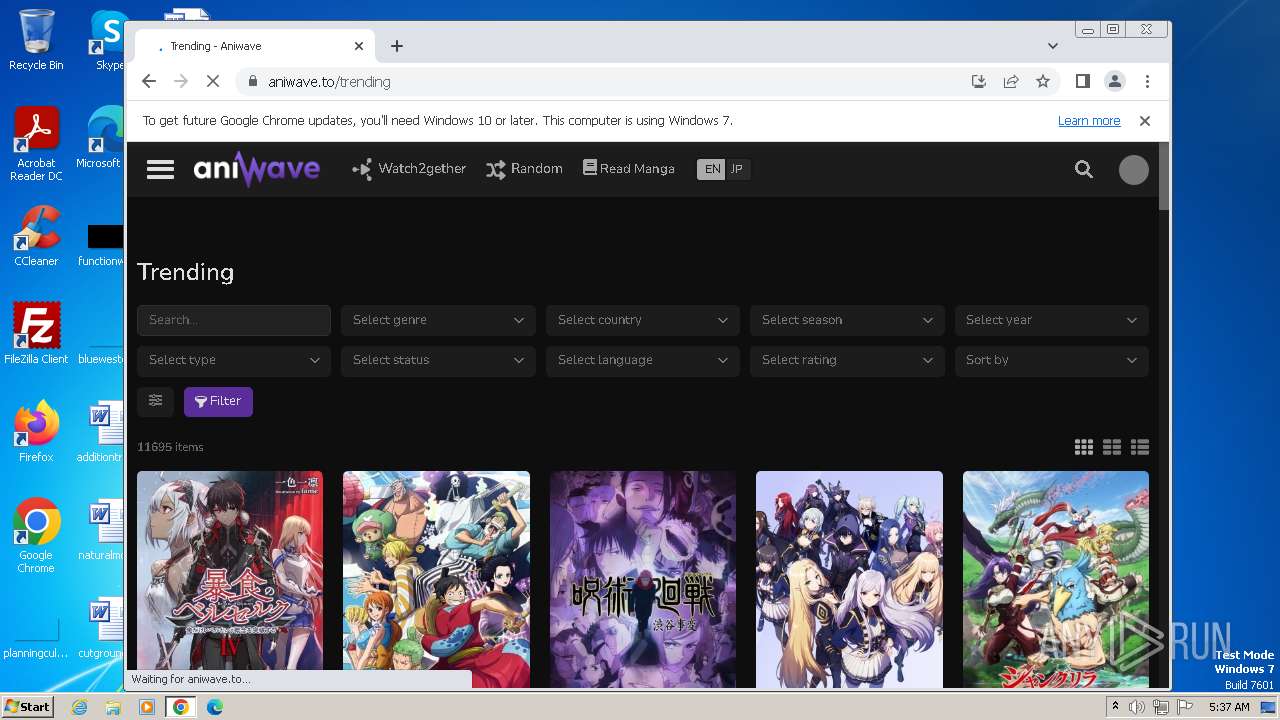The width and height of the screenshot is (1280, 720).
Task: Expand the Select language dropdown
Action: pos(643,360)
